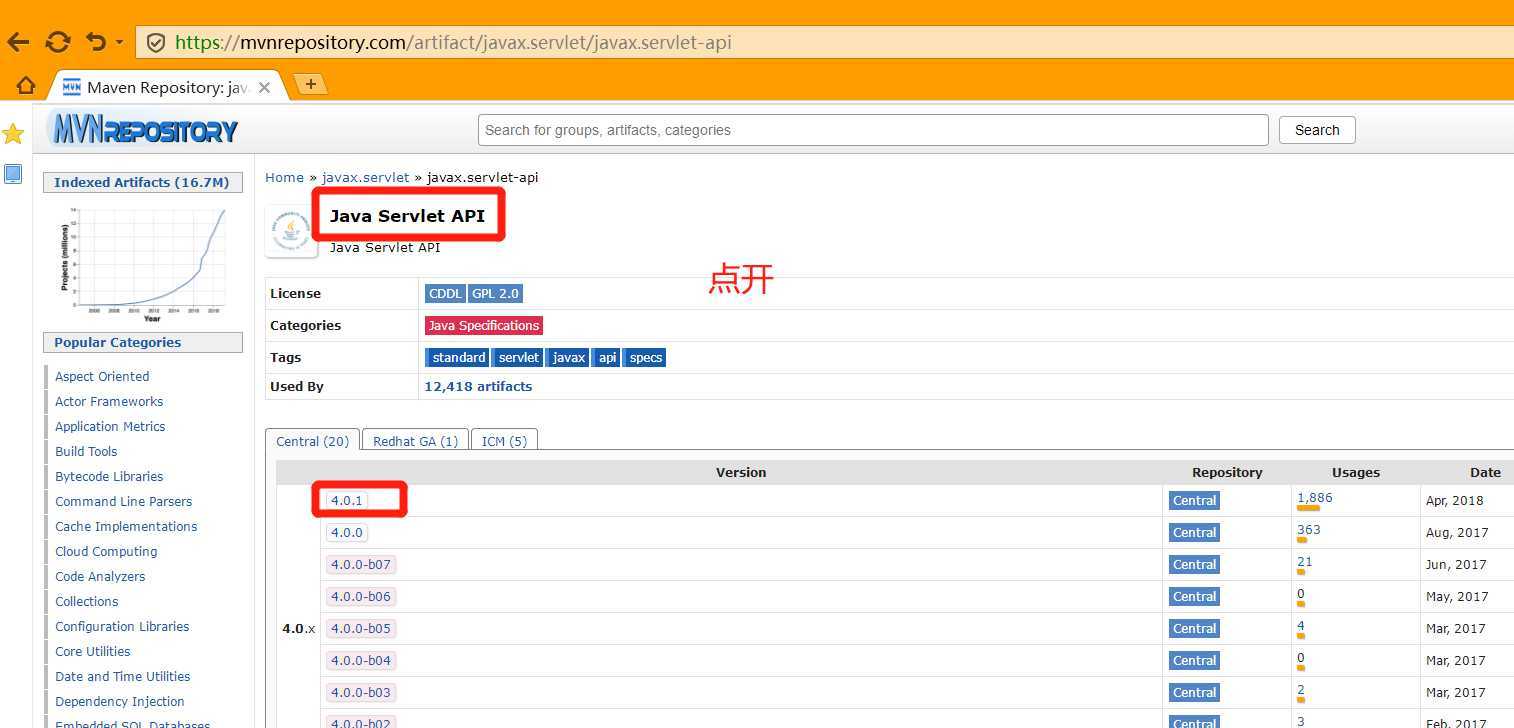Open version 4.0.0-b06

click(x=360, y=597)
